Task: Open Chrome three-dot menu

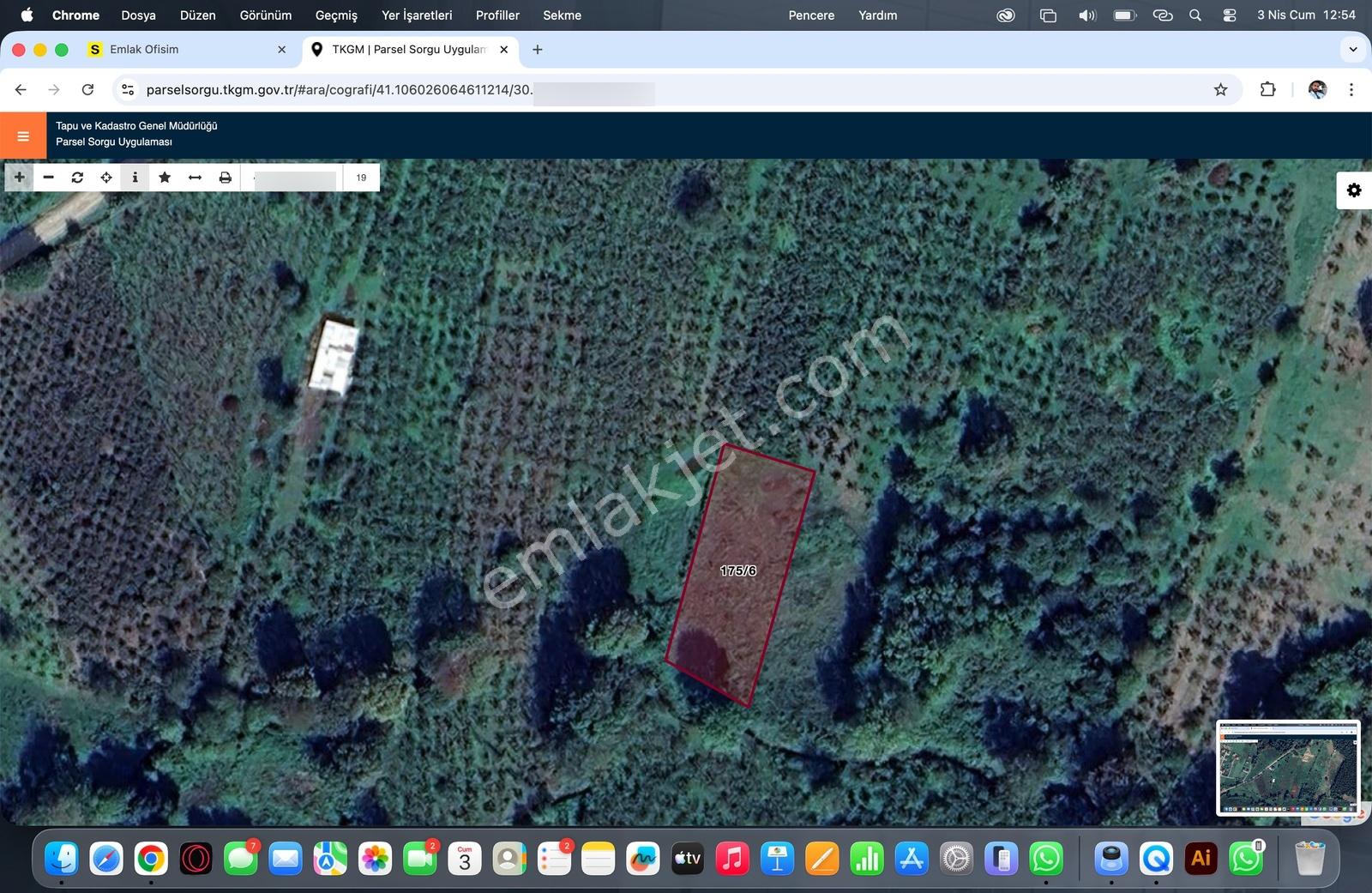Action: click(x=1351, y=89)
